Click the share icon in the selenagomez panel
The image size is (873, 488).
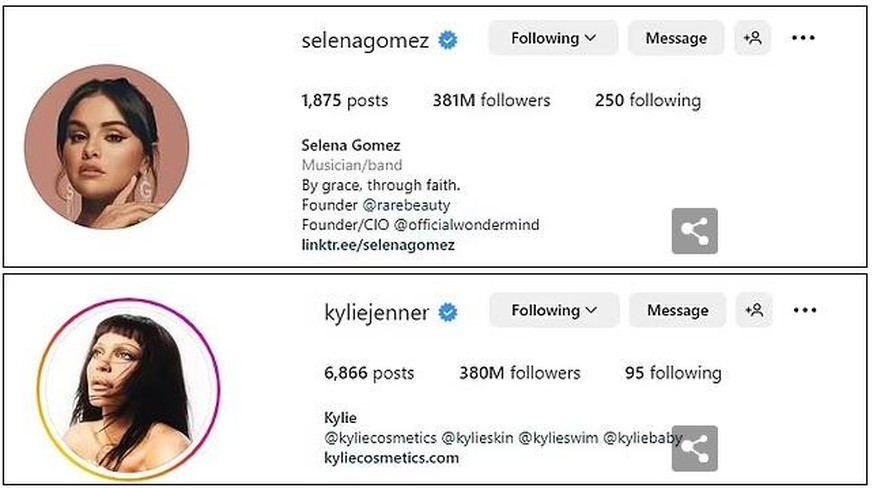[694, 232]
